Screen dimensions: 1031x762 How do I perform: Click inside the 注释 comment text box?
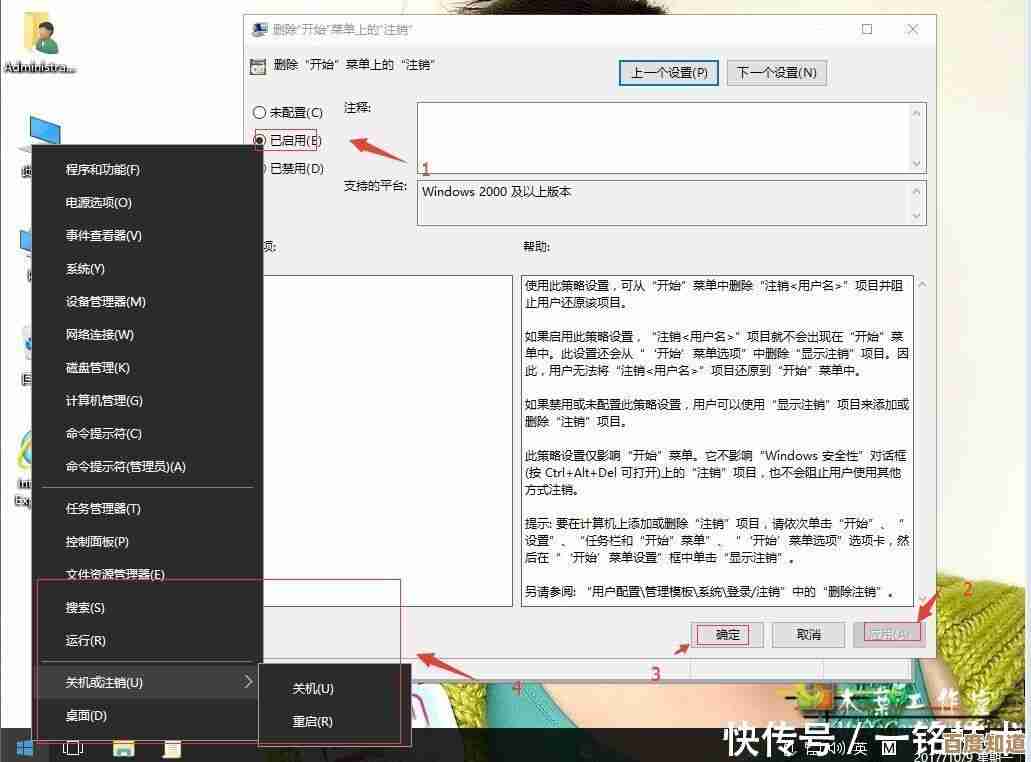pyautogui.click(x=660, y=137)
